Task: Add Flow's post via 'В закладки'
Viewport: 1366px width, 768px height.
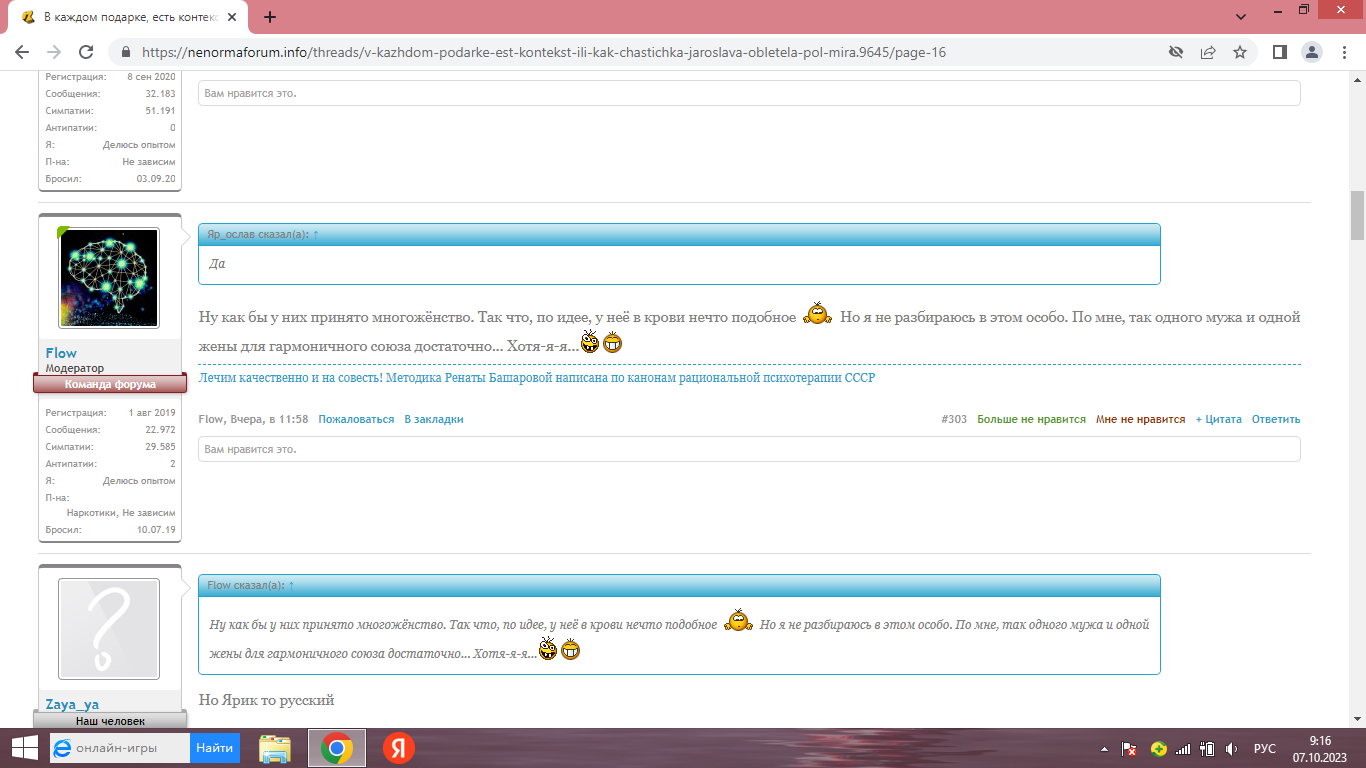Action: 433,420
